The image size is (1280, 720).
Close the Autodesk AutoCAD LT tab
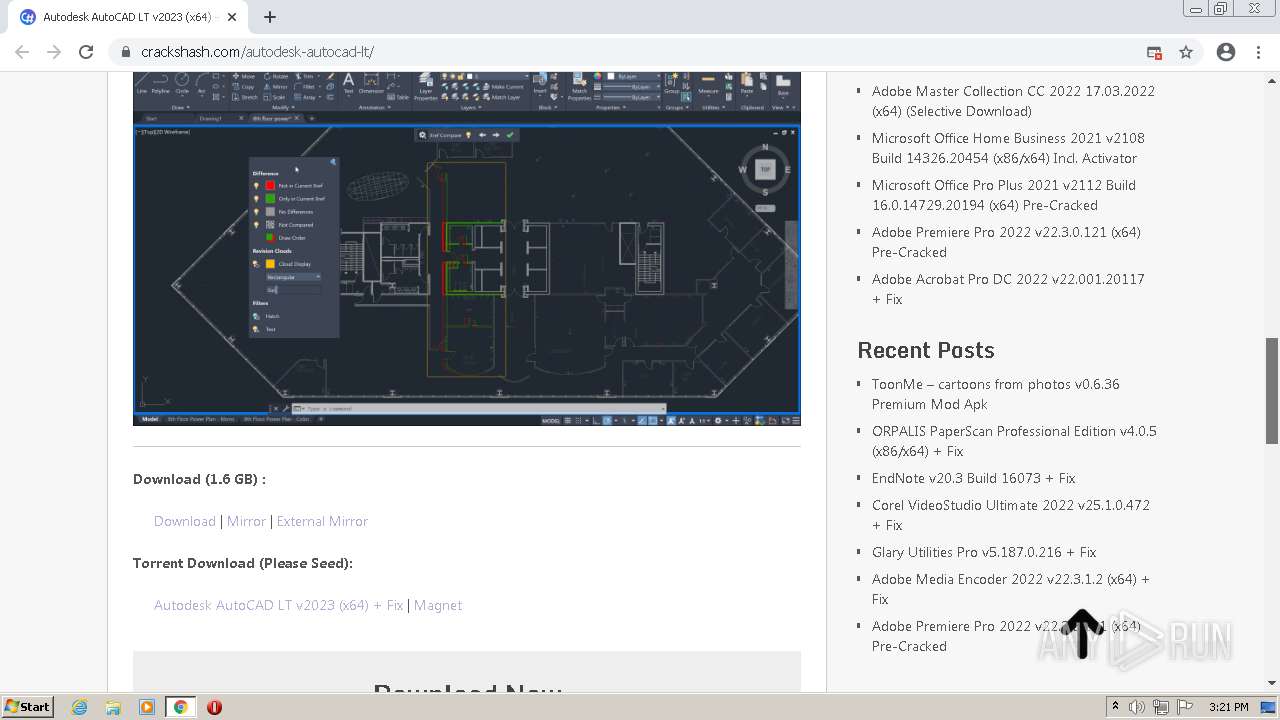(x=233, y=17)
